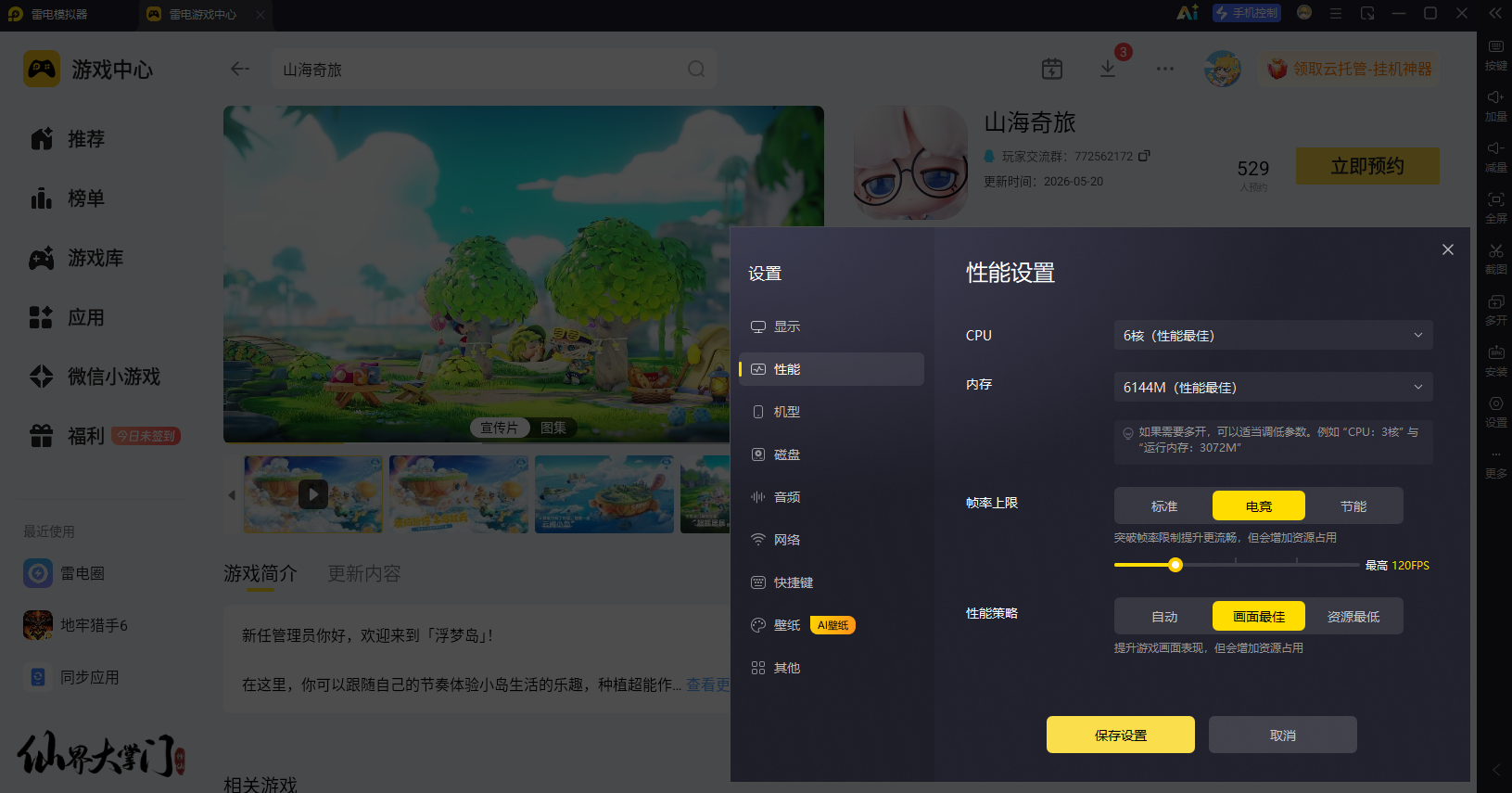
Task: Copy the player group number 772562172
Action: click(x=1144, y=156)
